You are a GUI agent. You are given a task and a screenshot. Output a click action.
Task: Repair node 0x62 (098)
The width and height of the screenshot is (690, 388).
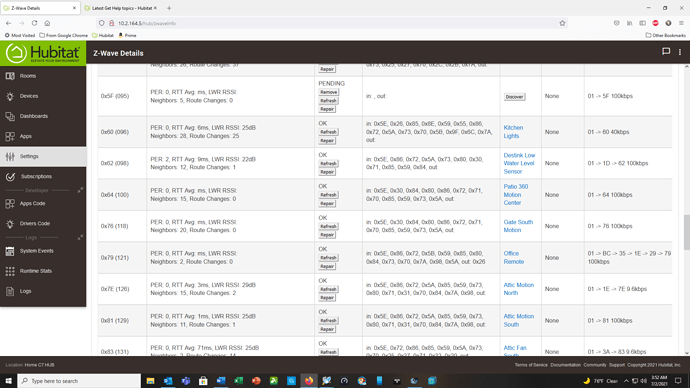pos(327,172)
